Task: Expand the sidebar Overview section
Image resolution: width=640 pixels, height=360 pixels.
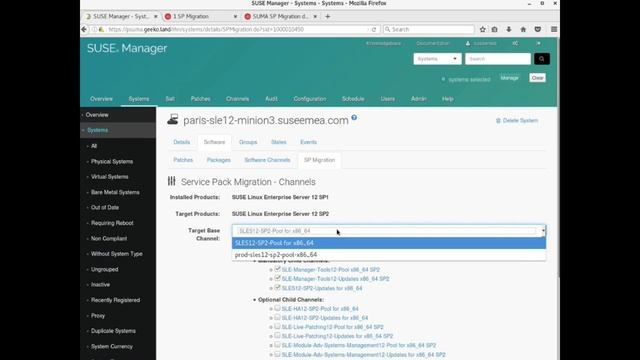Action: click(x=97, y=115)
